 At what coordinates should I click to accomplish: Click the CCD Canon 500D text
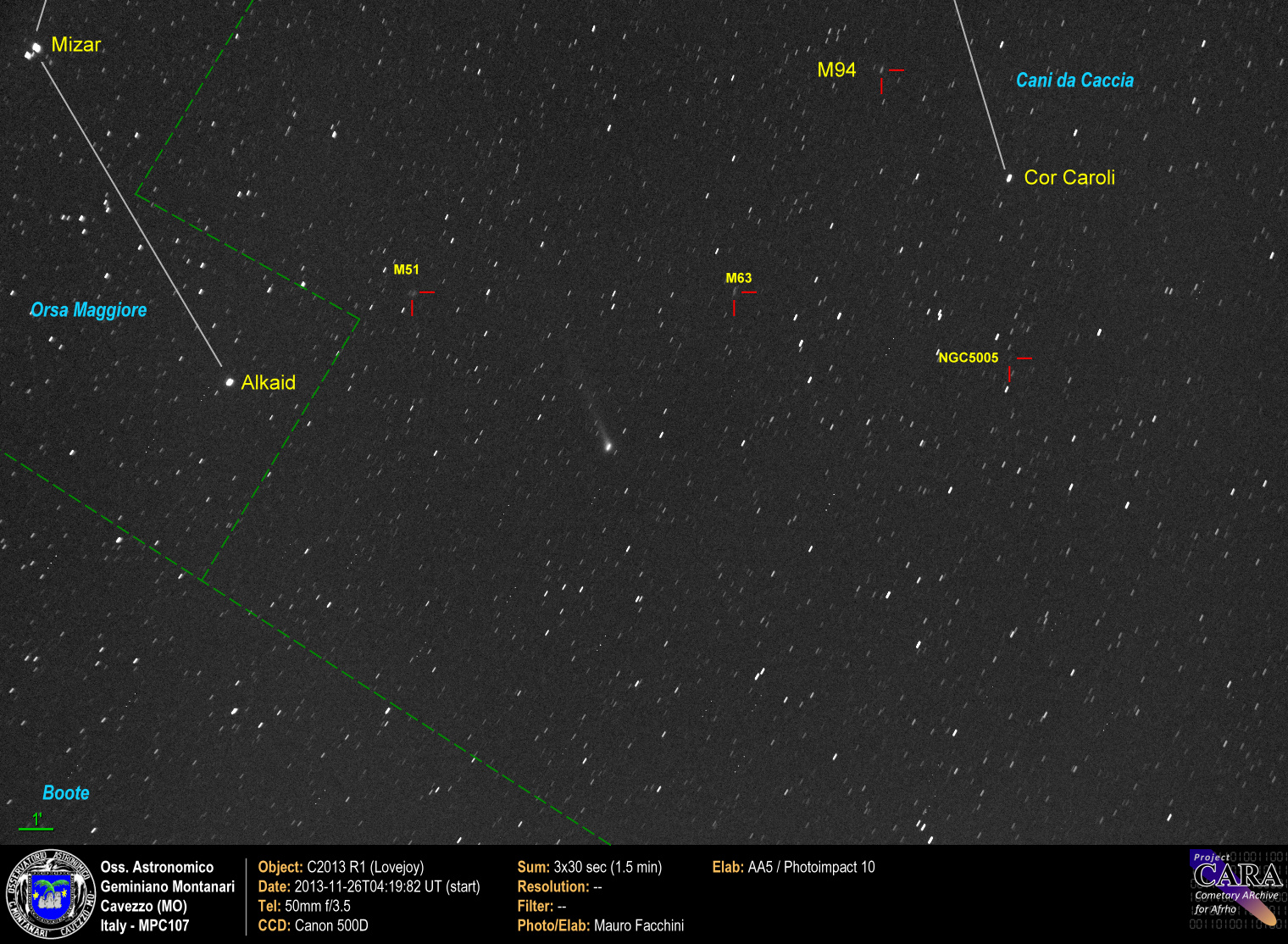(313, 925)
